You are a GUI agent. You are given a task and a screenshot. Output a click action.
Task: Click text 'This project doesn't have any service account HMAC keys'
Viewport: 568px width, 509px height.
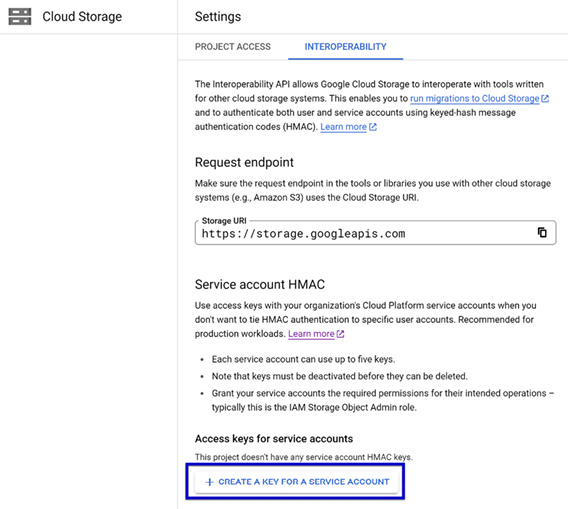(304, 457)
